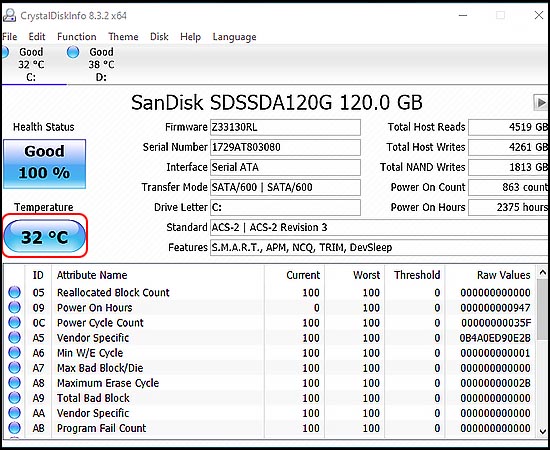Select the Power Cycle Count attribute name
The height and width of the screenshot is (450, 550).
point(100,323)
